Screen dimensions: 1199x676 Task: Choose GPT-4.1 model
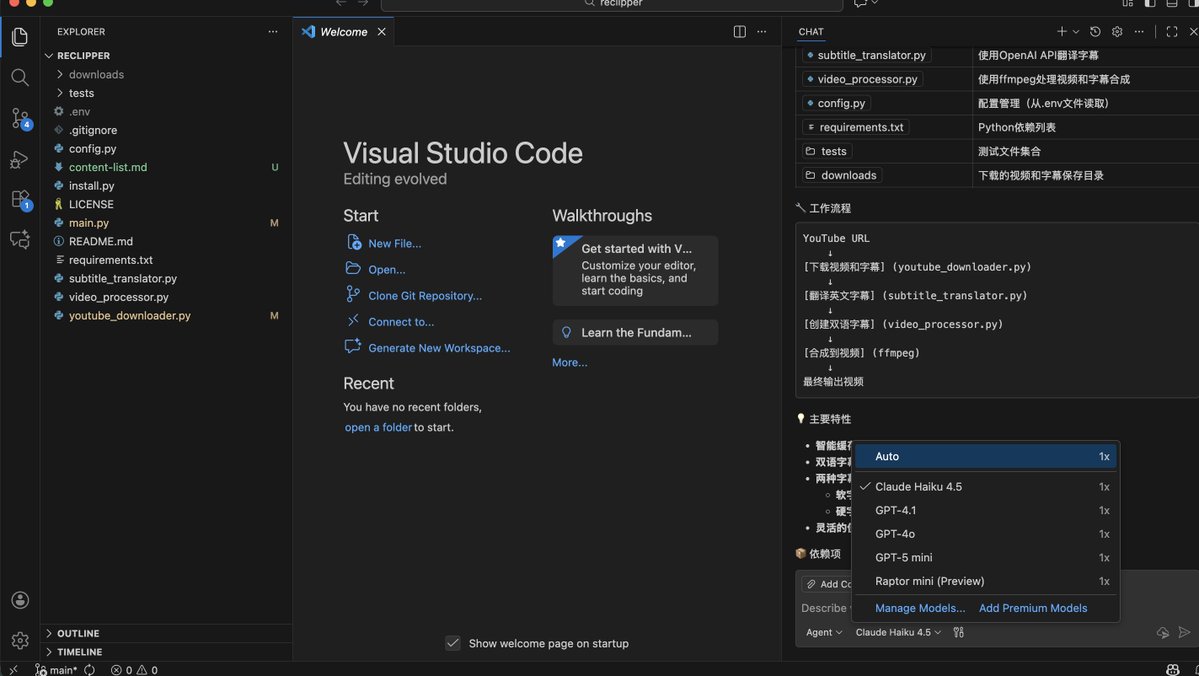click(986, 510)
